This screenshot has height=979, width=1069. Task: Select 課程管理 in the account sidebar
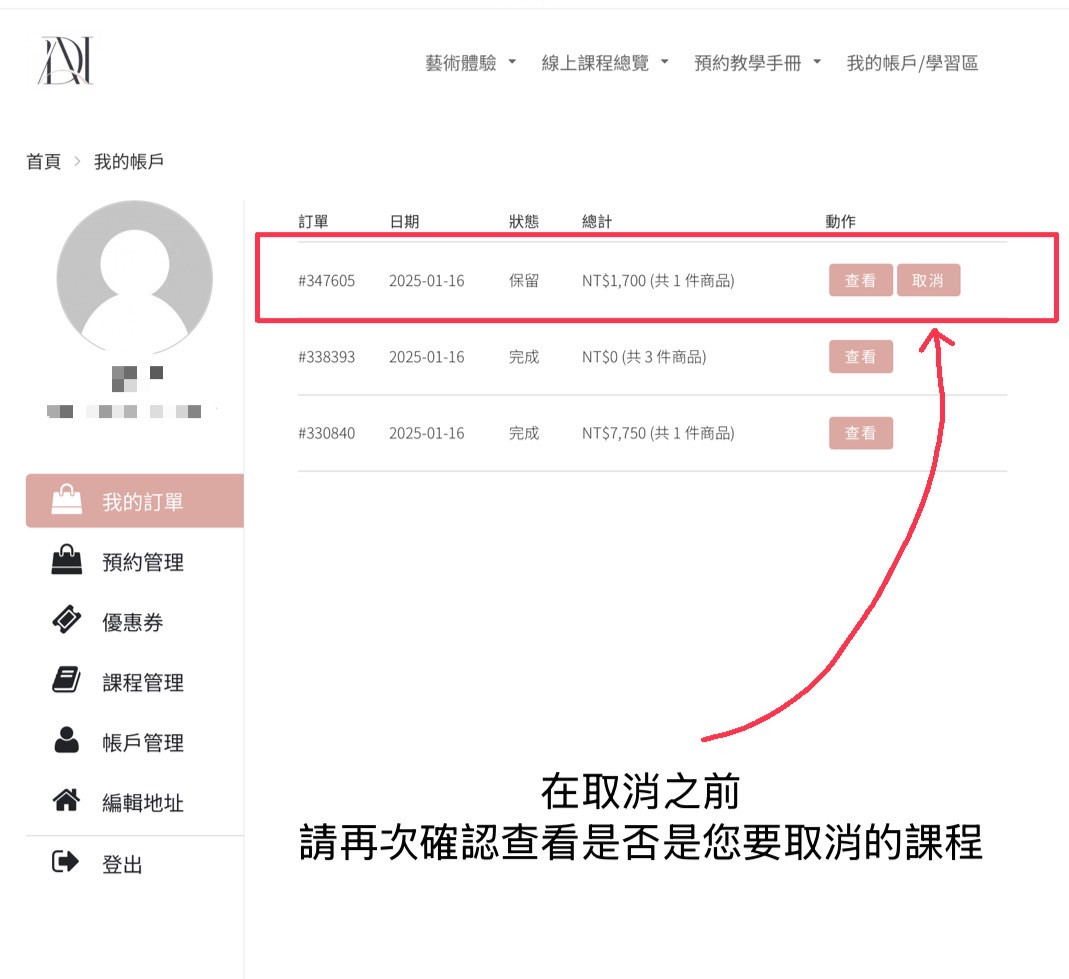click(x=143, y=683)
